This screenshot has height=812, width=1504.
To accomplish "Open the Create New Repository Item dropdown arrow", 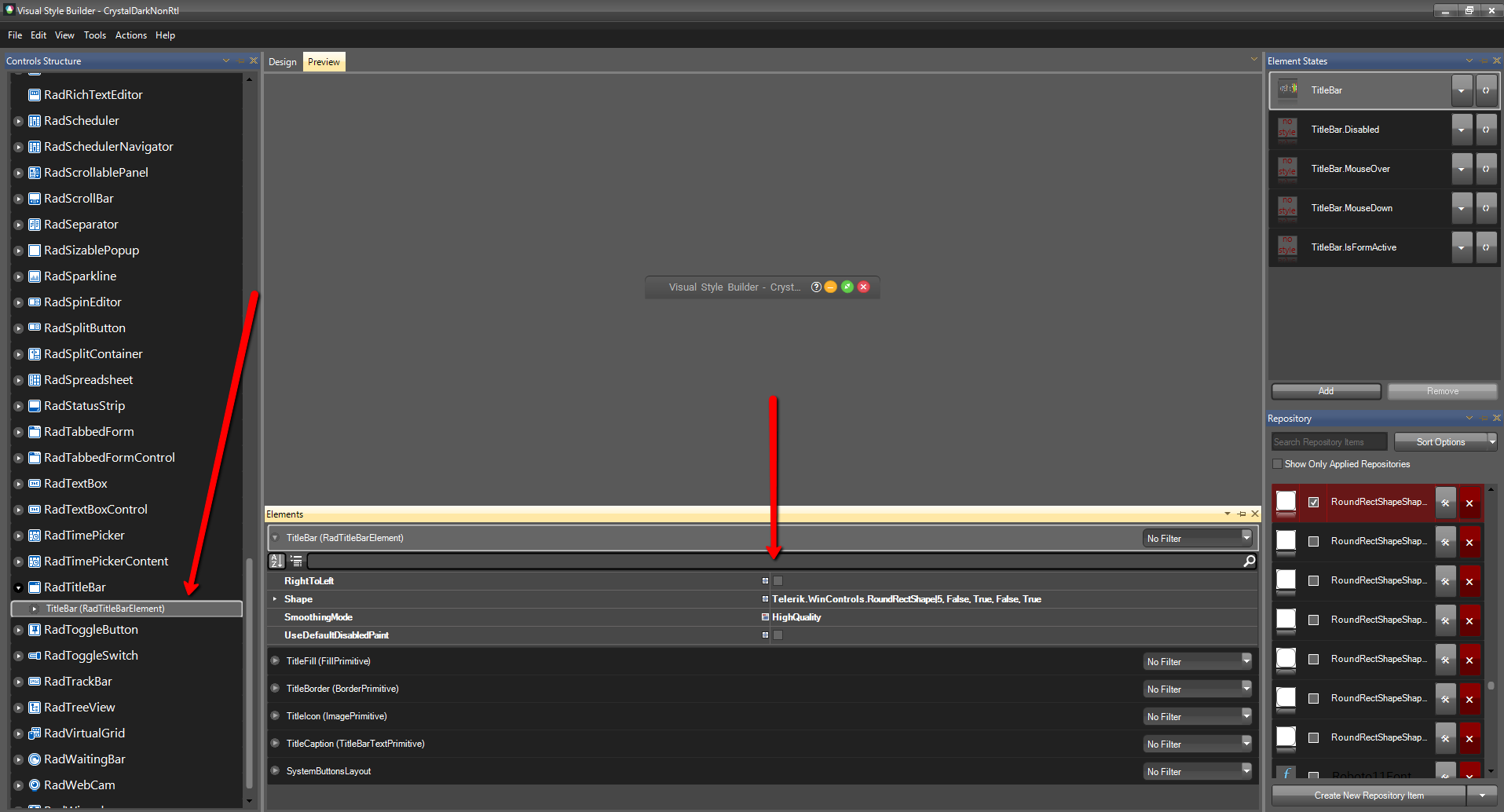I will [1482, 796].
